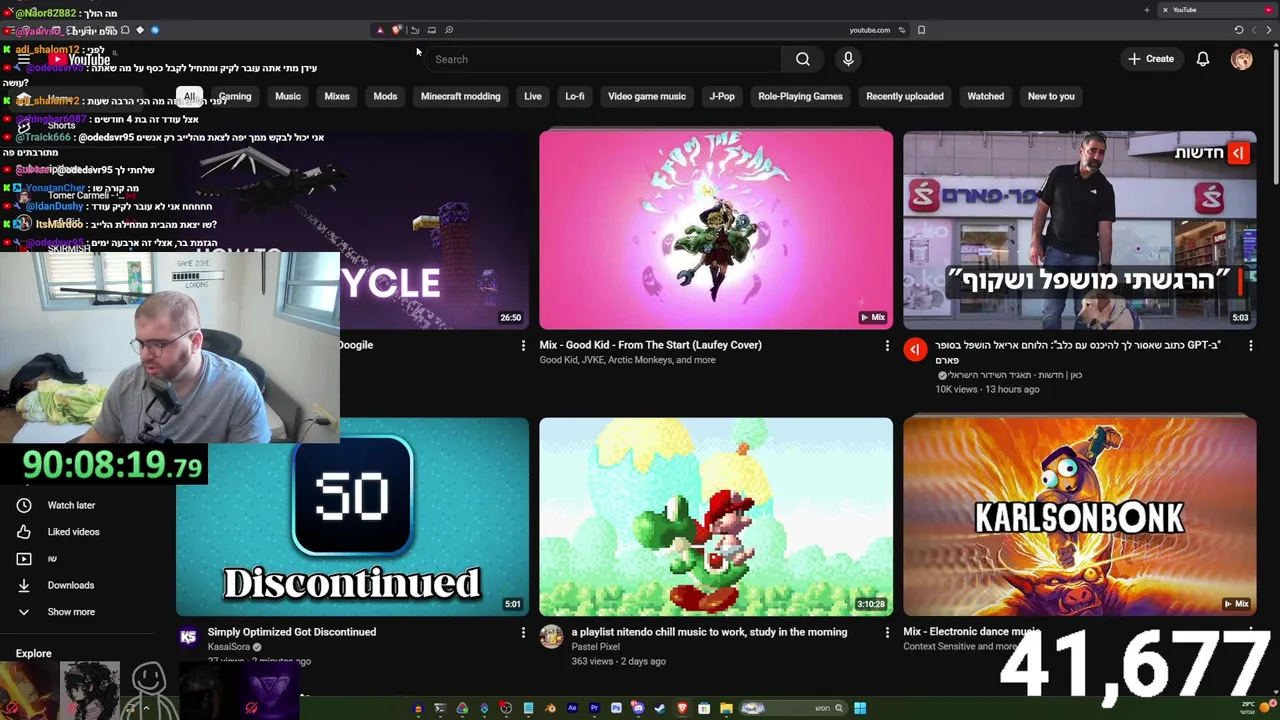Click the search magnifier button

(x=802, y=59)
